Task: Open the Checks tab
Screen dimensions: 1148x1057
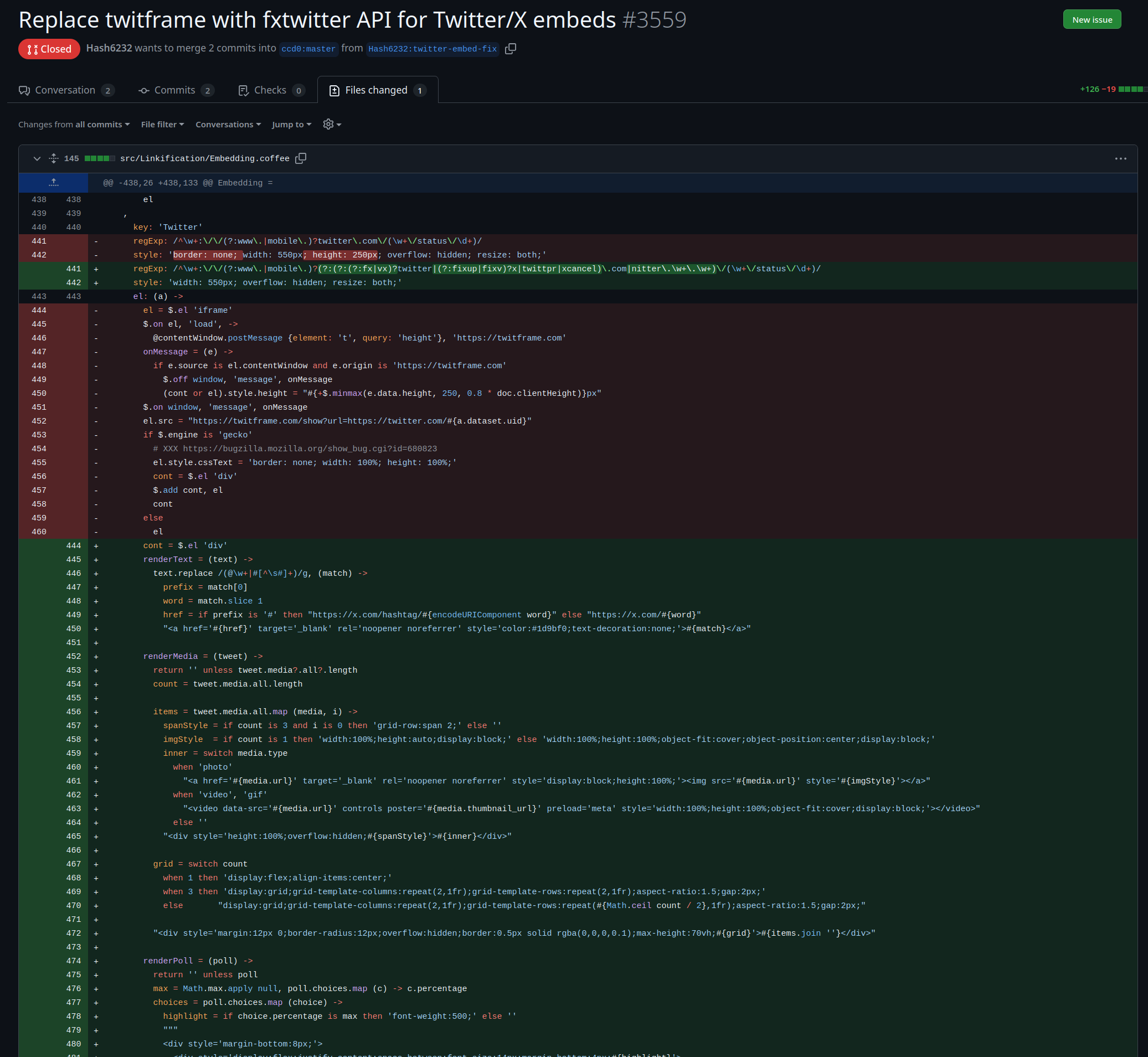Action: coord(271,90)
